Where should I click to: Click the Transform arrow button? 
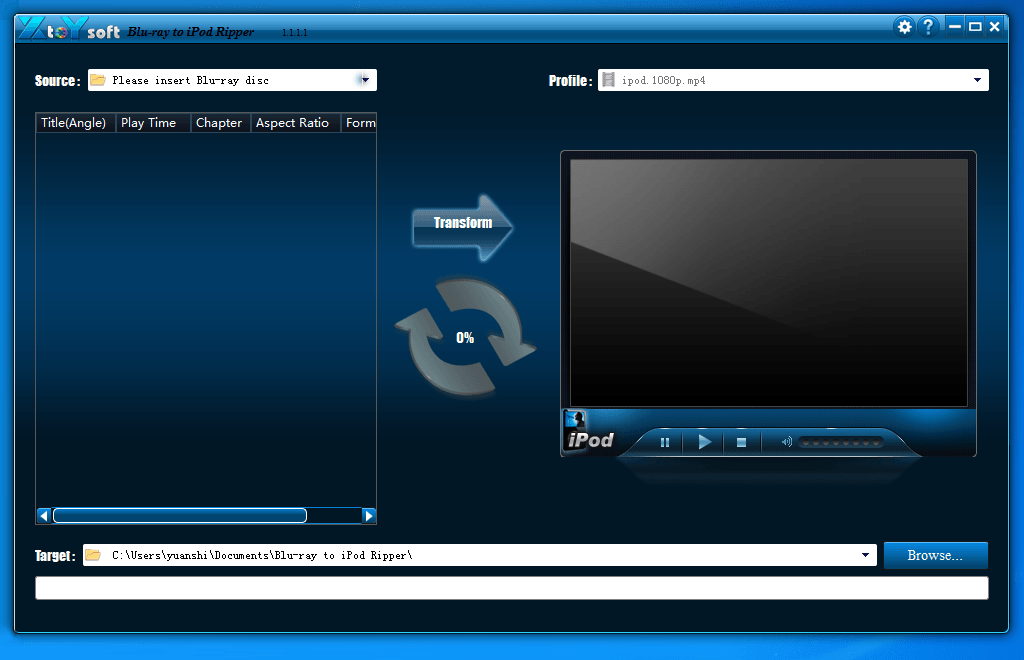pyautogui.click(x=462, y=224)
